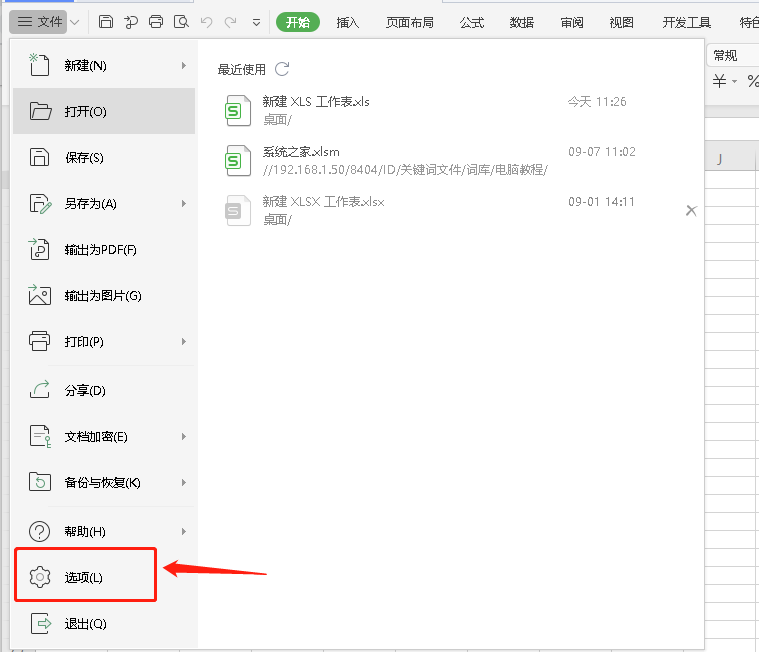Viewport: 759px width, 652px height.
Task: Click the save icon in quick toolbar
Action: (x=106, y=22)
